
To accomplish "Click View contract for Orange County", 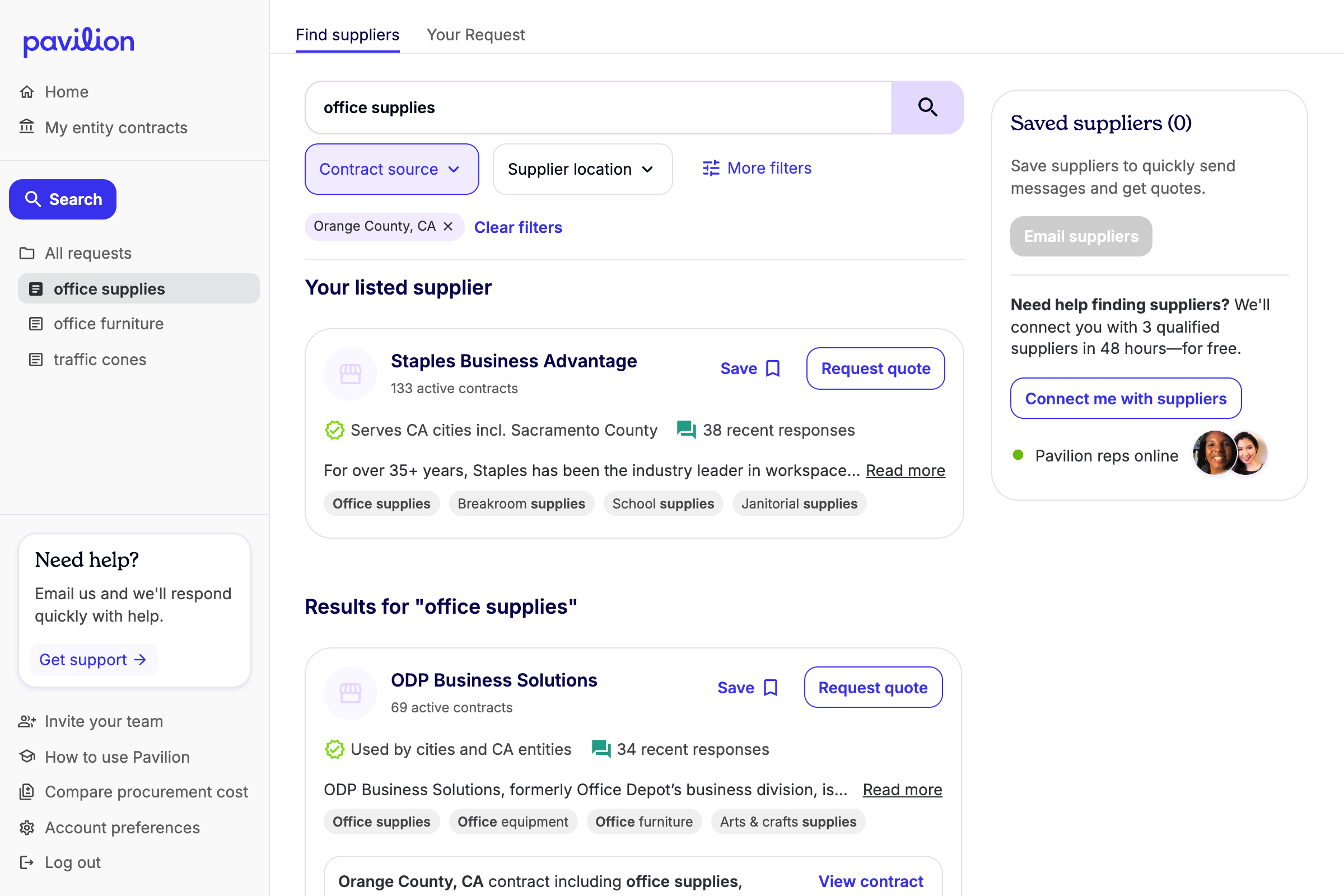I will pos(870,881).
